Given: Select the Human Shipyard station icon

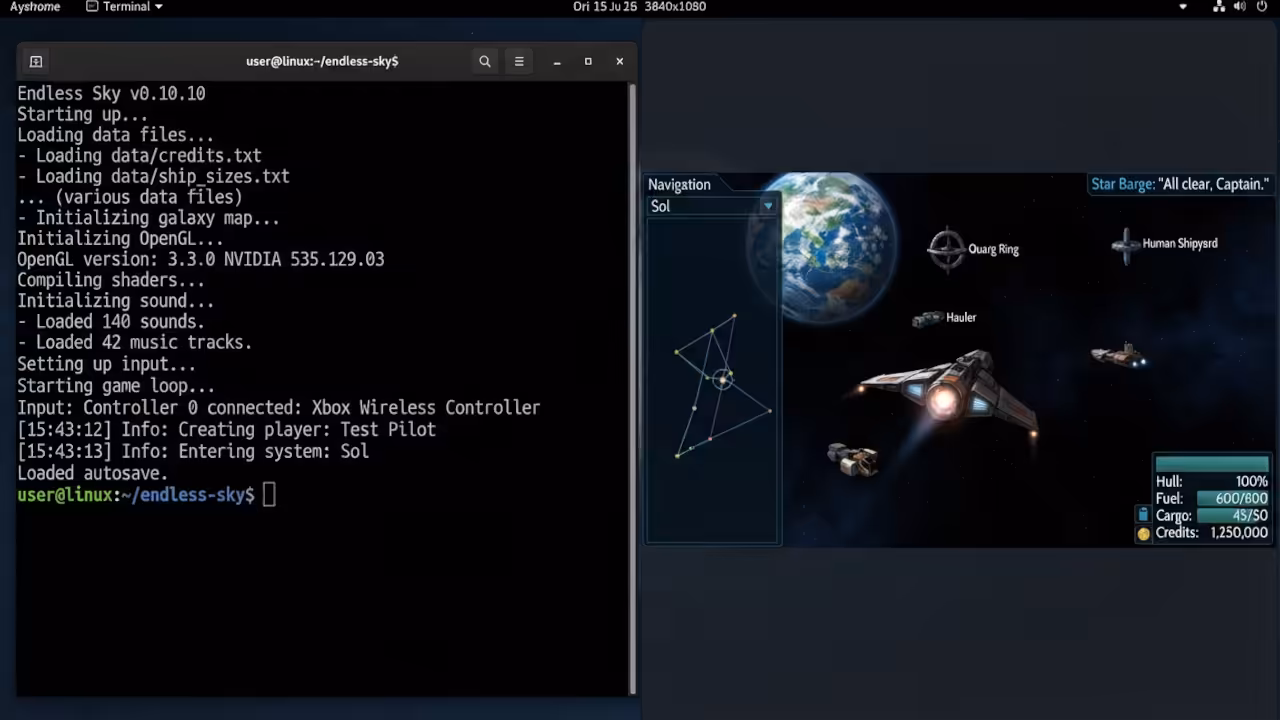Looking at the screenshot, I should pyautogui.click(x=1126, y=245).
